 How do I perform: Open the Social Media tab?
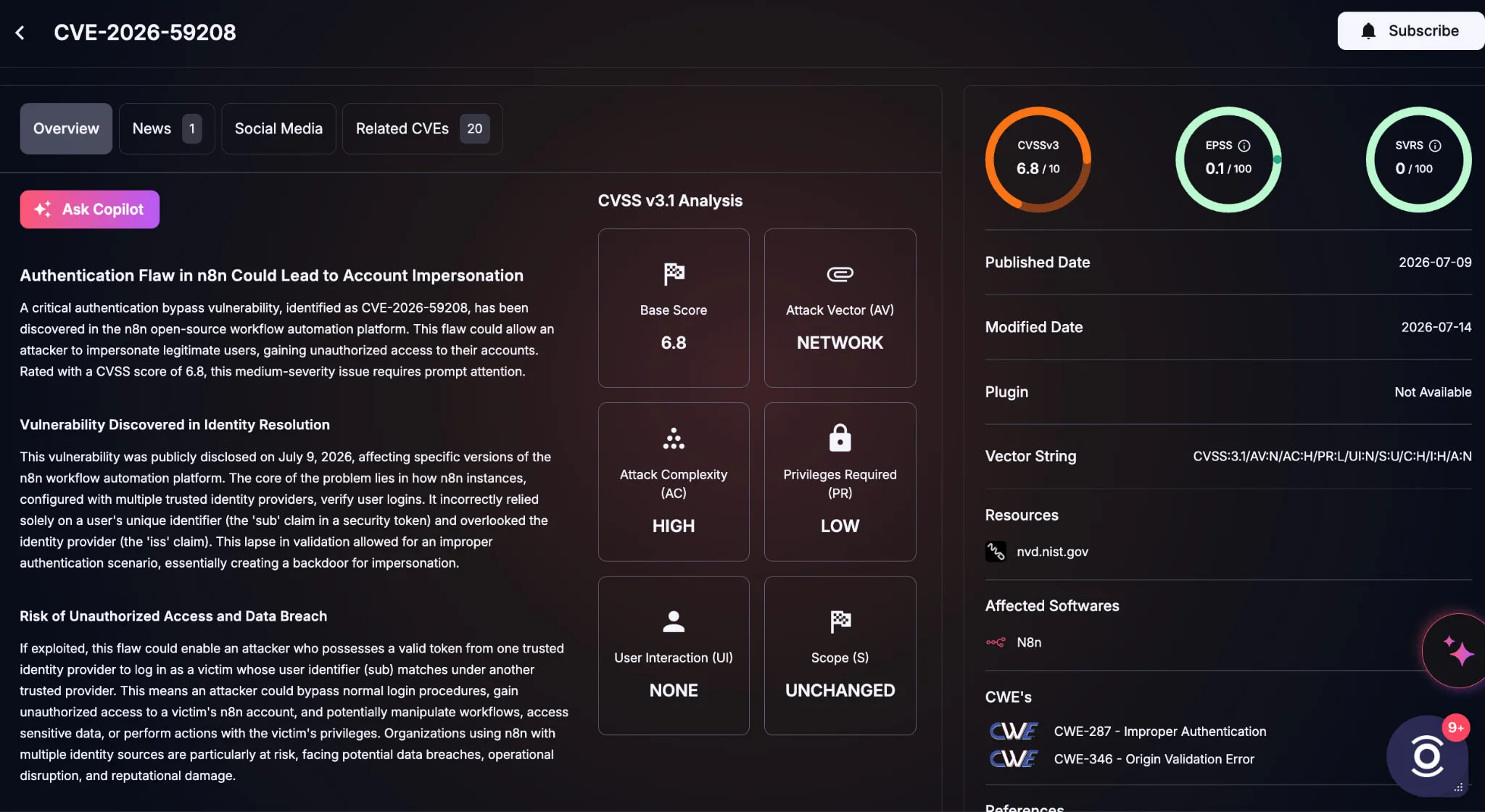click(278, 129)
